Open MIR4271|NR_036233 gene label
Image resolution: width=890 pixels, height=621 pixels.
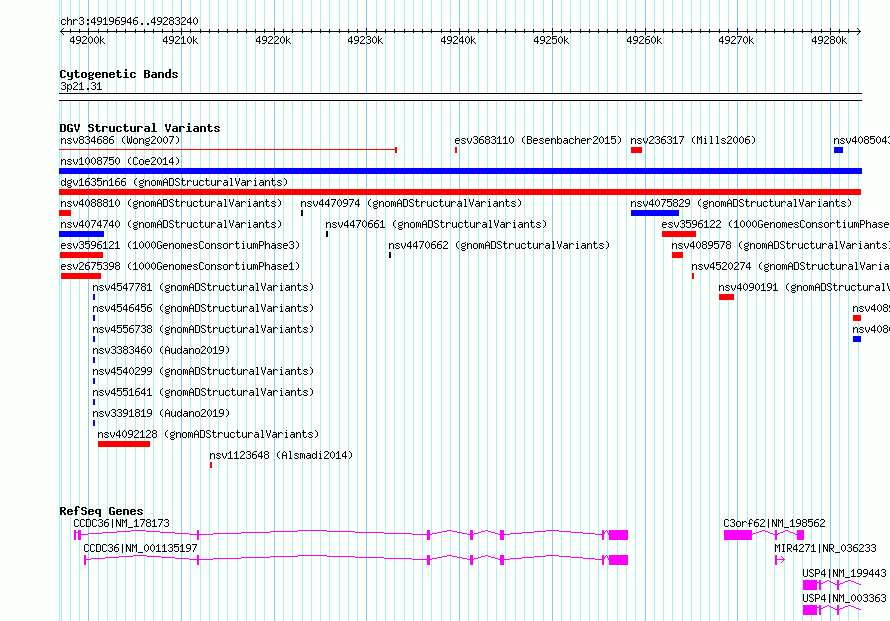pos(825,548)
